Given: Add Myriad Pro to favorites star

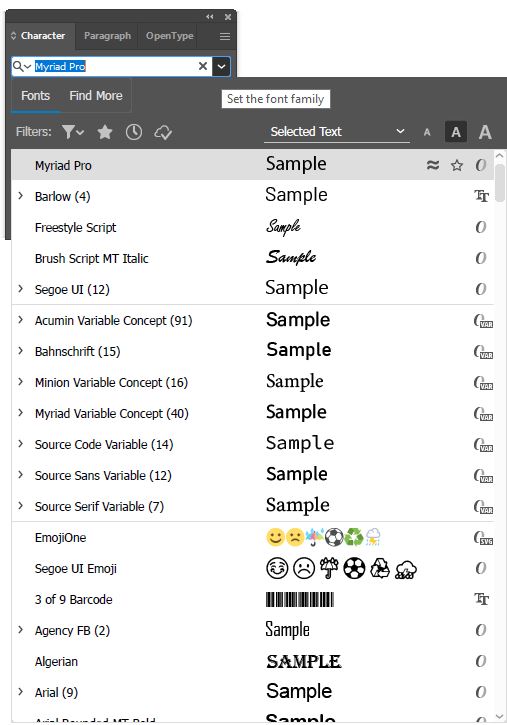Looking at the screenshot, I should (x=457, y=165).
